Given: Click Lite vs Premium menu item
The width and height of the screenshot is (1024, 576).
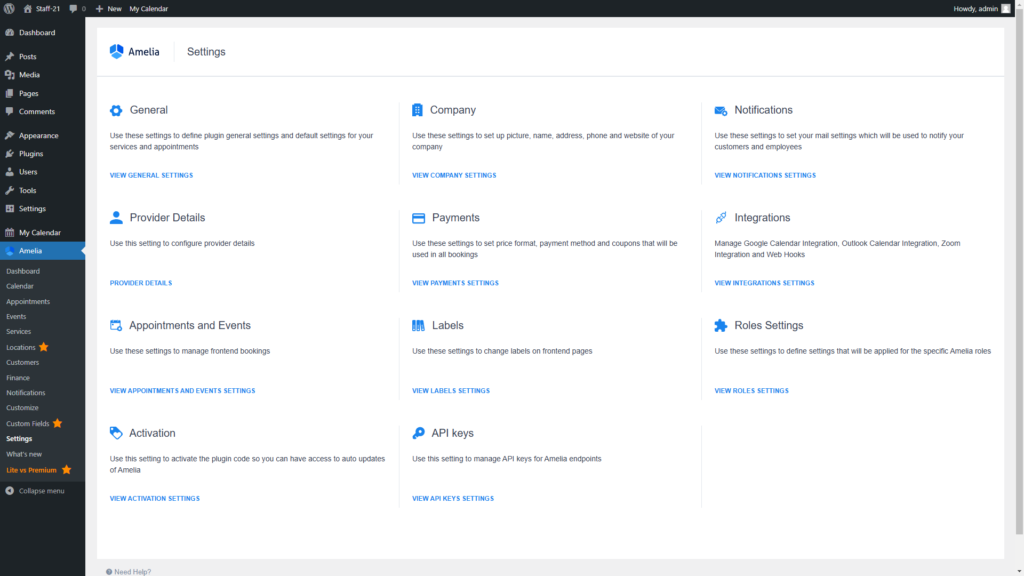Looking at the screenshot, I should 32,469.
